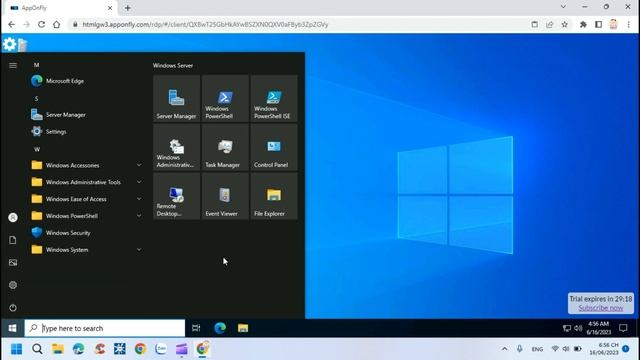Open the Windows PowerShell ISE tile
This screenshot has height=360, width=640.
(x=274, y=98)
